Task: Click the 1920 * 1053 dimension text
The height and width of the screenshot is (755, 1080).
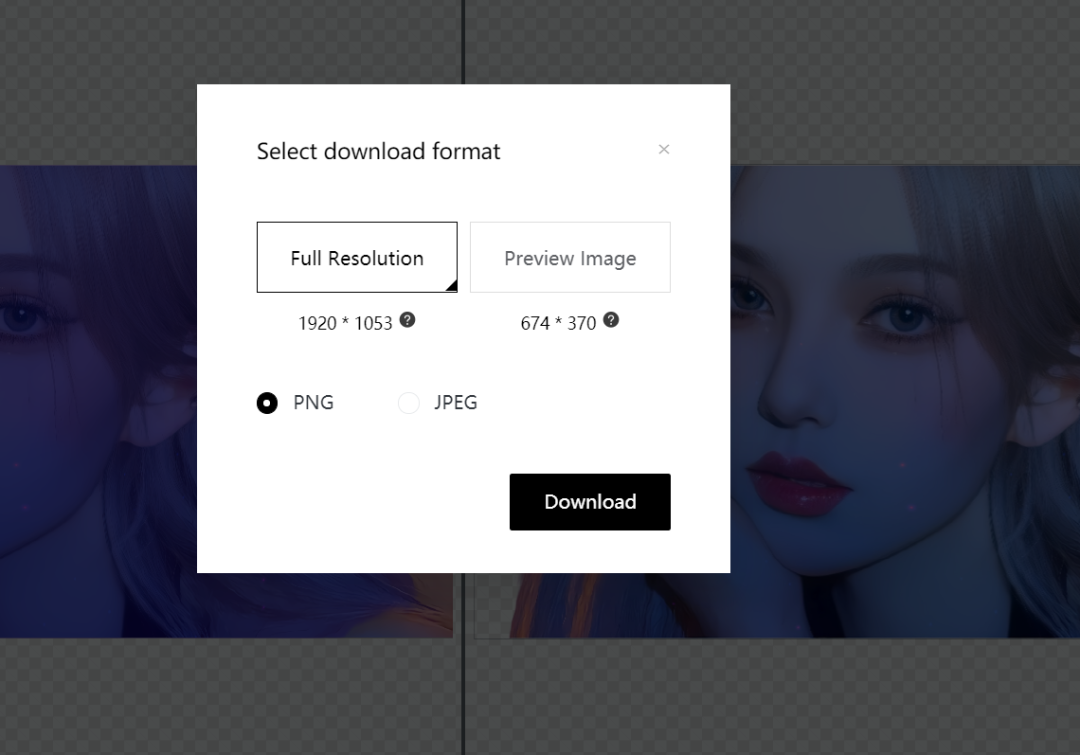Action: tap(345, 323)
